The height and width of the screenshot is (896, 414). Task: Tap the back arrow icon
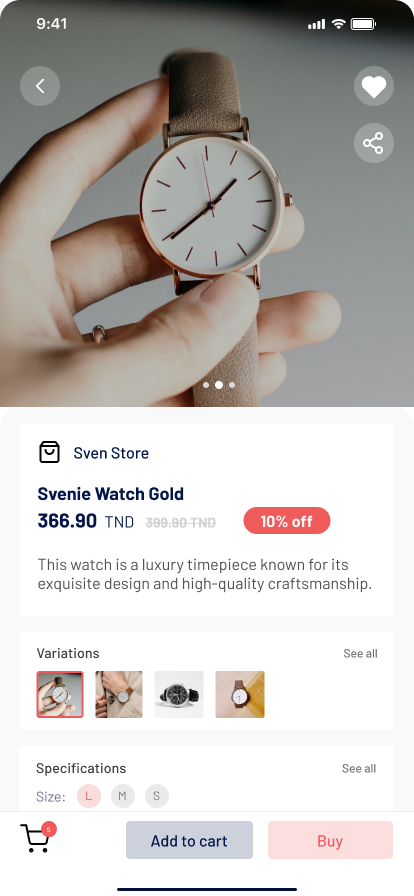40,86
